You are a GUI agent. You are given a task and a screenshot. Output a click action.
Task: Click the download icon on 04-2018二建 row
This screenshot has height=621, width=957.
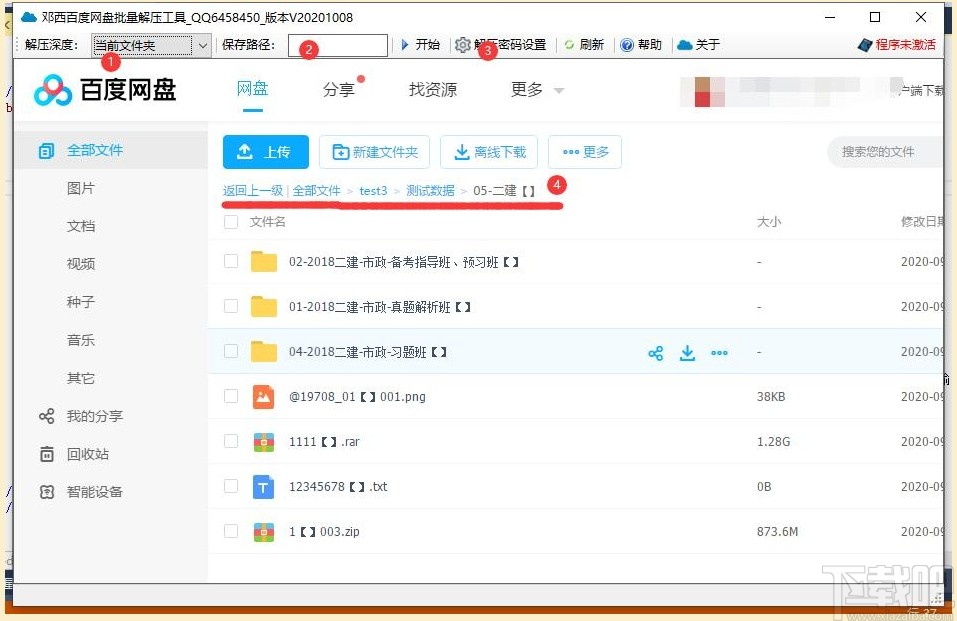click(688, 353)
